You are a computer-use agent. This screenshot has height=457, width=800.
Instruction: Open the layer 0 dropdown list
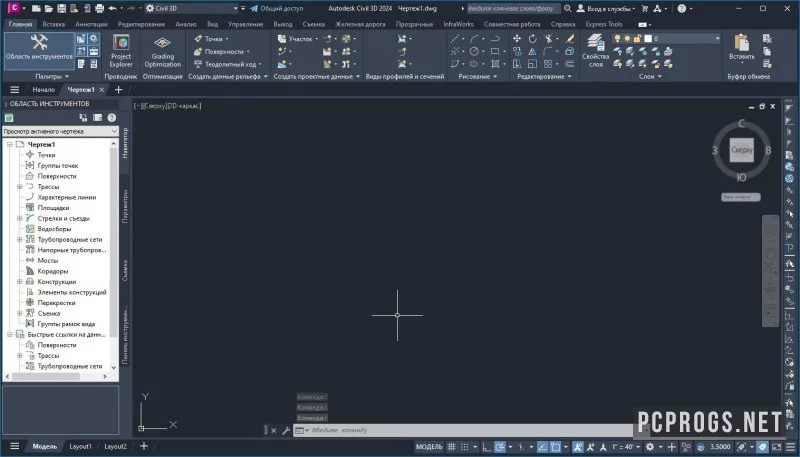[717, 39]
